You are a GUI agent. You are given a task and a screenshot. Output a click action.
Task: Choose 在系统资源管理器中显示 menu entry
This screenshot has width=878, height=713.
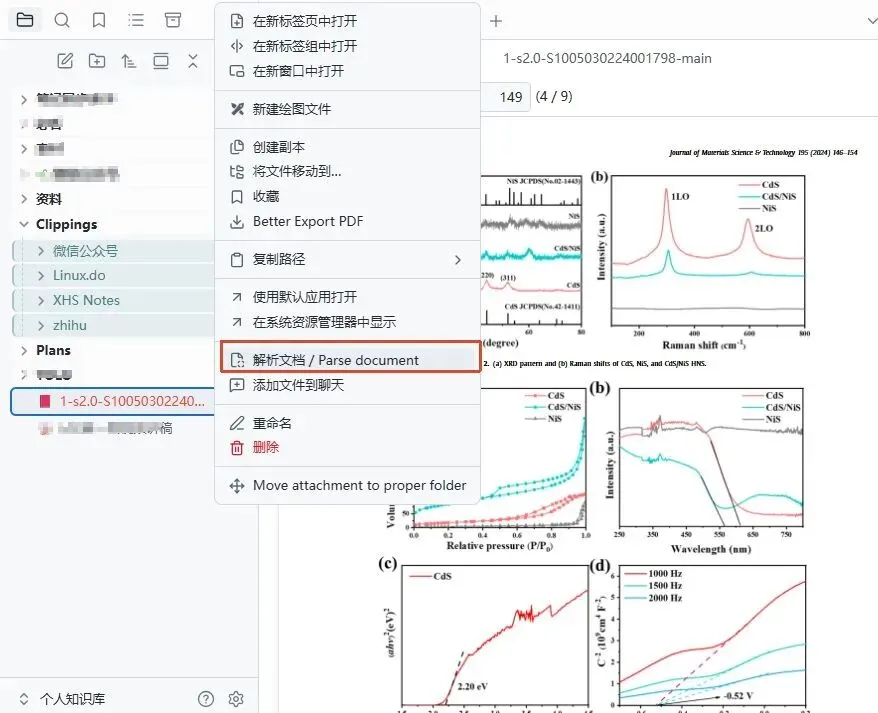click(347, 322)
